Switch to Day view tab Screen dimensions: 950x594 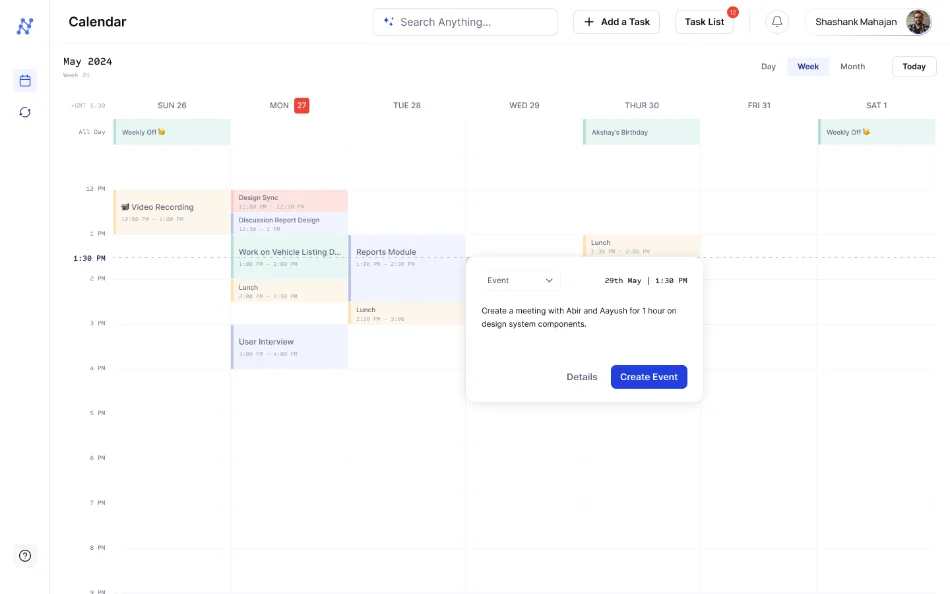[768, 67]
